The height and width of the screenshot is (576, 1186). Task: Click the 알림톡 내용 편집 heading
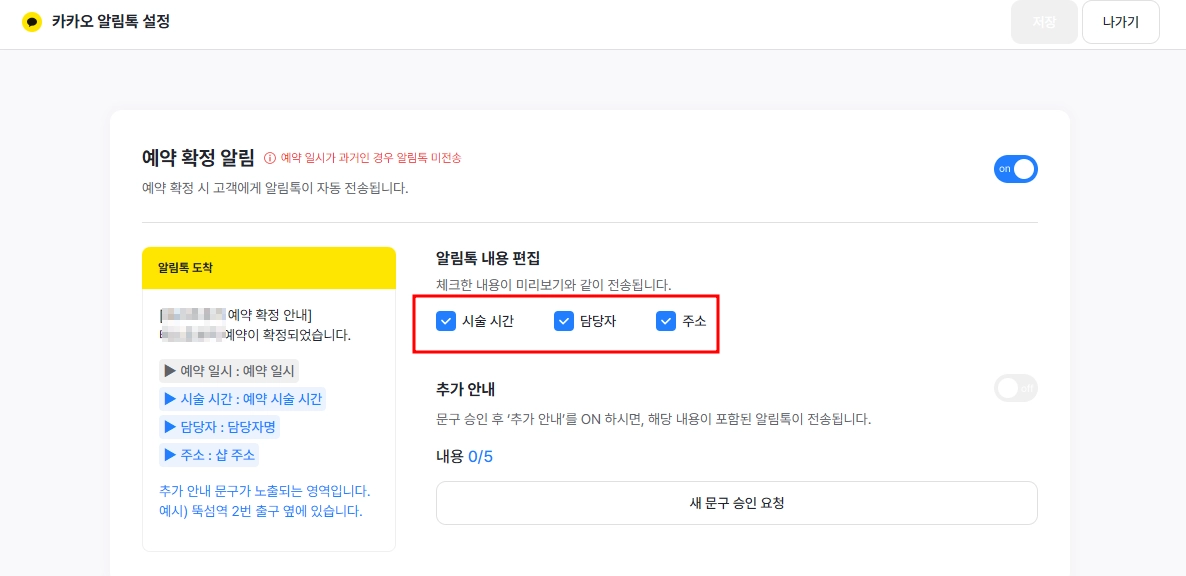(x=489, y=258)
